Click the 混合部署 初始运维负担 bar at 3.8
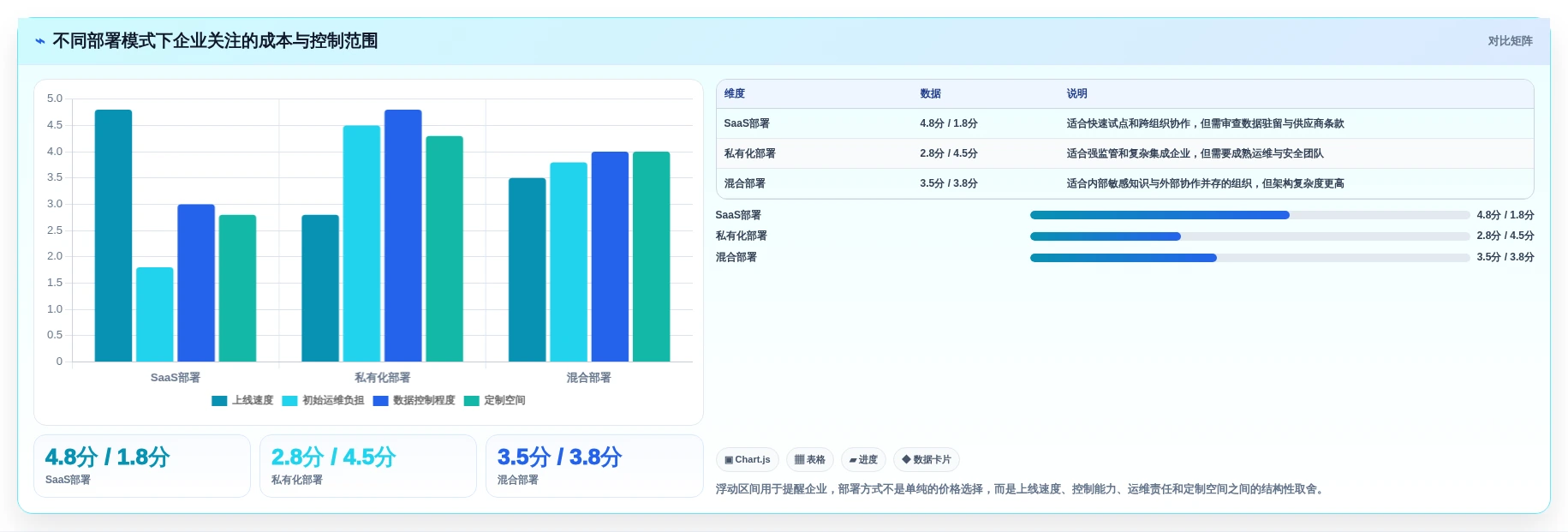The height and width of the screenshot is (532, 1568). coord(569,262)
